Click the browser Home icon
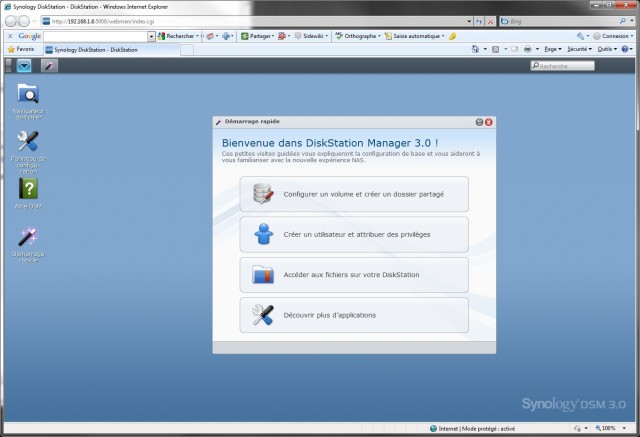Image resolution: width=640 pixels, height=437 pixels. tap(475, 49)
